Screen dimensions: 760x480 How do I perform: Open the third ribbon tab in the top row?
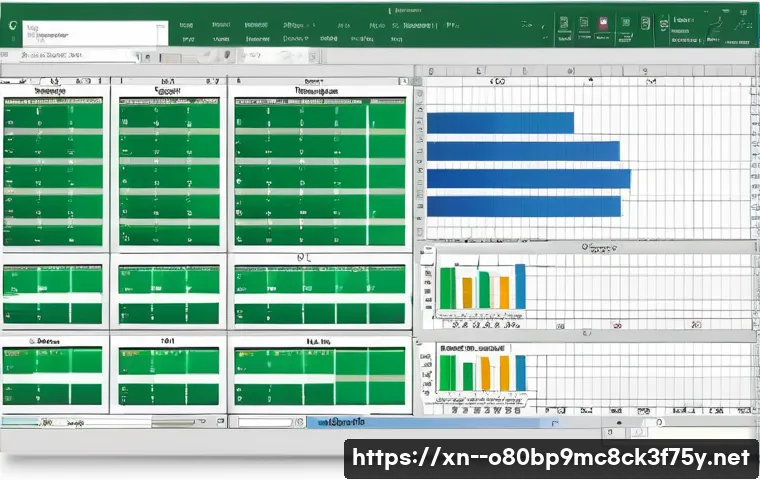(257, 22)
